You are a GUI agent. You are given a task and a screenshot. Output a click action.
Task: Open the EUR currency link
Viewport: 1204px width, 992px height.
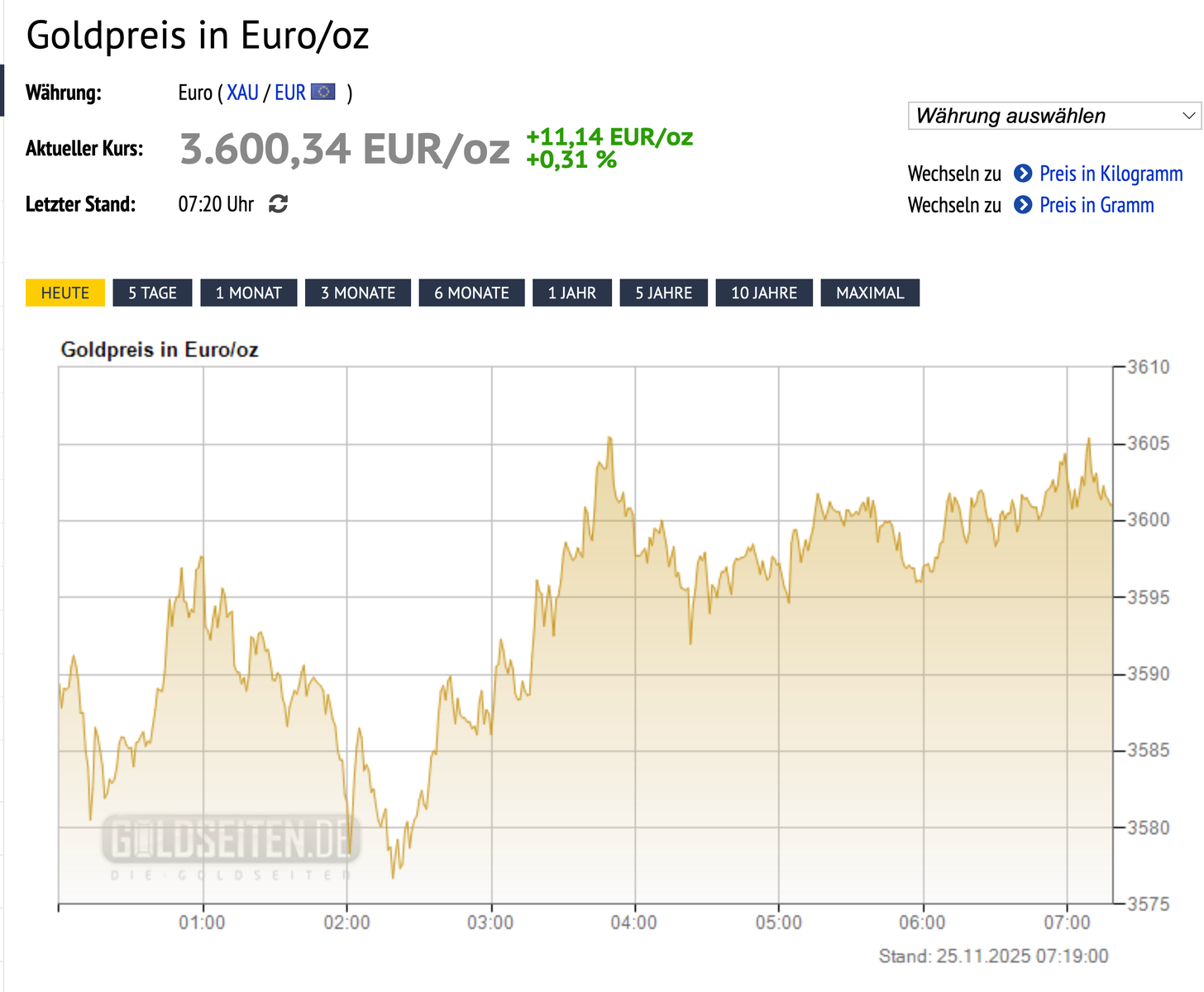pos(290,93)
